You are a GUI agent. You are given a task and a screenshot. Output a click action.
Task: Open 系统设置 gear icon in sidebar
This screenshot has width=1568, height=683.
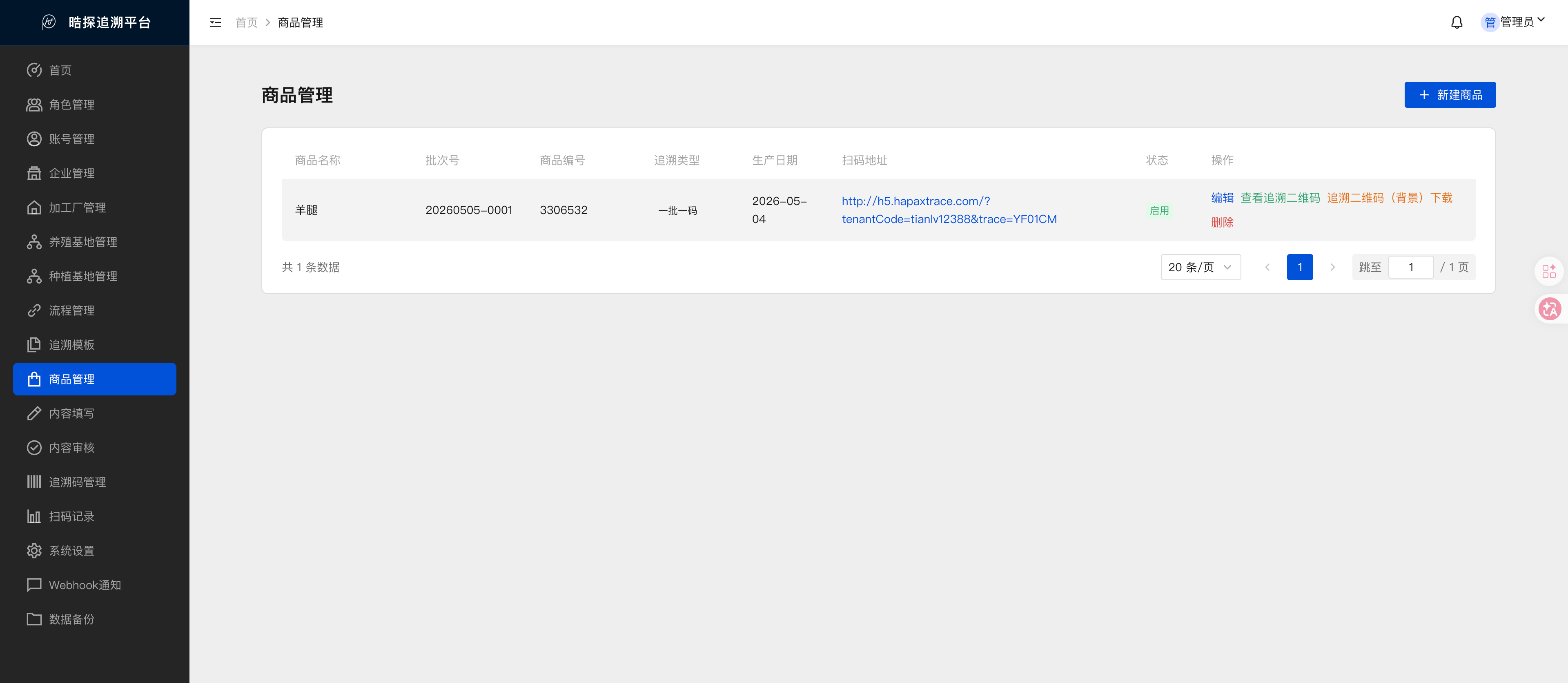pyautogui.click(x=34, y=551)
